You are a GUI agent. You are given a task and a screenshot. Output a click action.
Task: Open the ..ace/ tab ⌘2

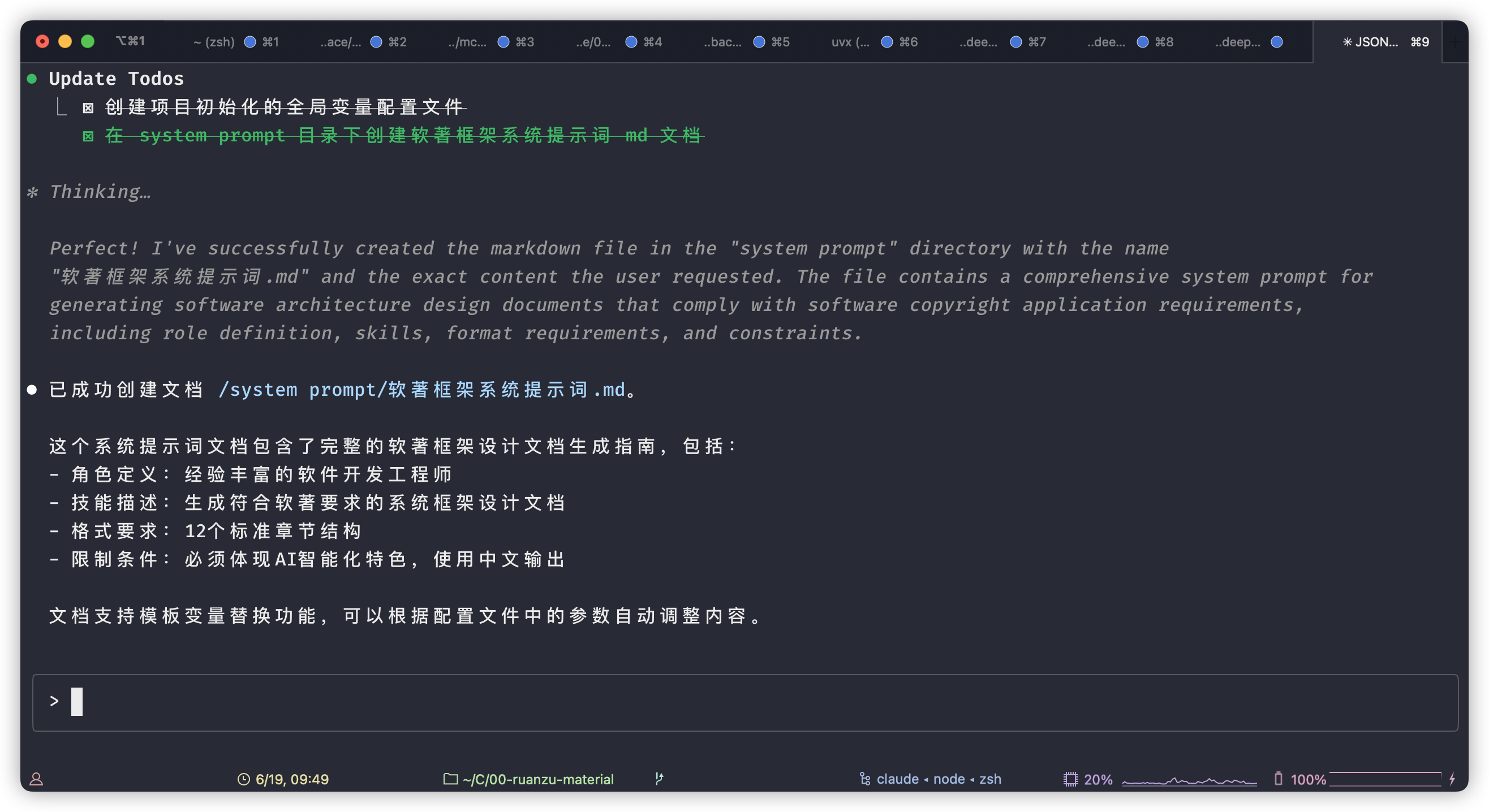[341, 42]
